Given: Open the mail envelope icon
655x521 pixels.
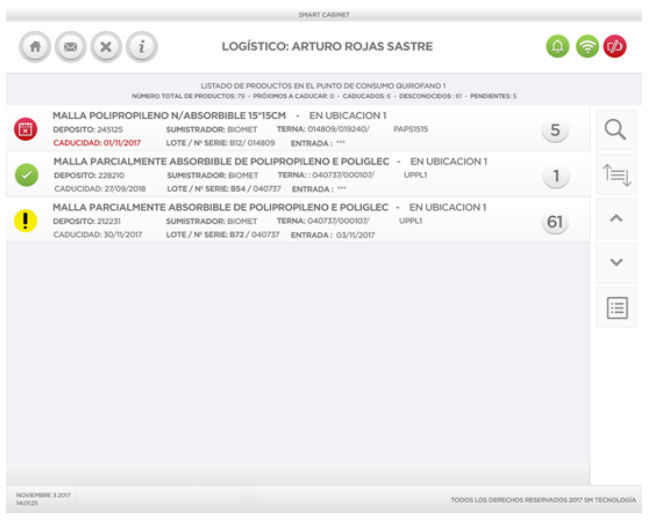Looking at the screenshot, I should [69, 47].
